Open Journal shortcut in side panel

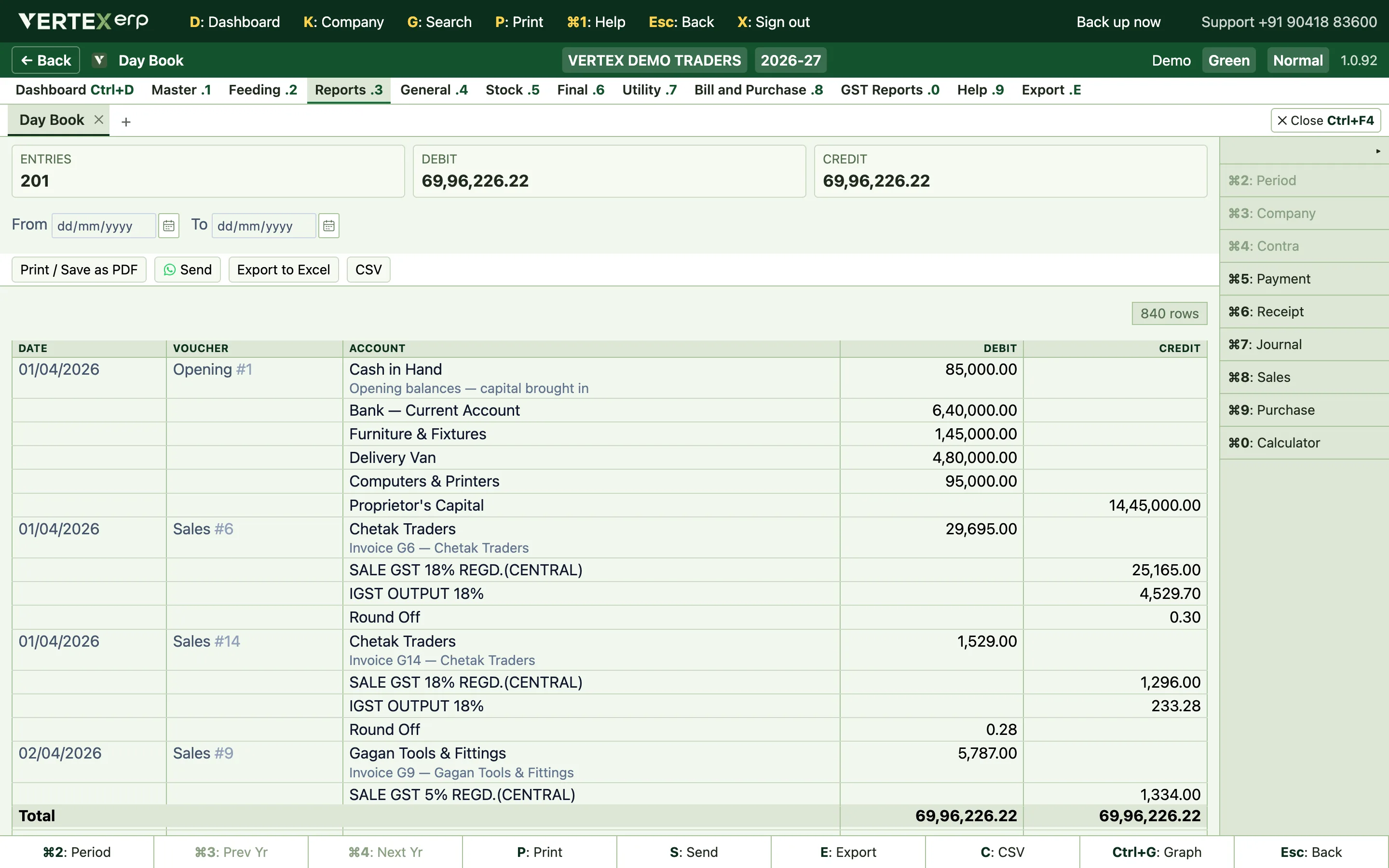coord(1304,344)
